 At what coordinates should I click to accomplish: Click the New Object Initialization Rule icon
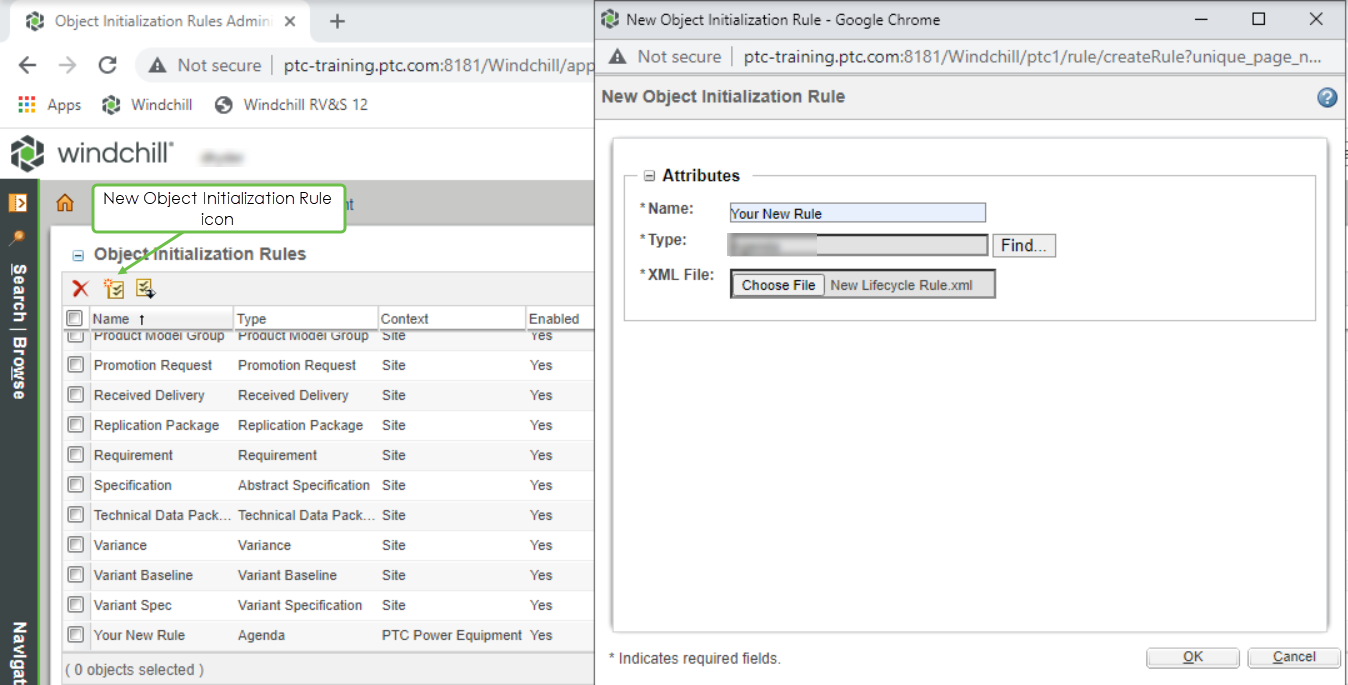114,288
